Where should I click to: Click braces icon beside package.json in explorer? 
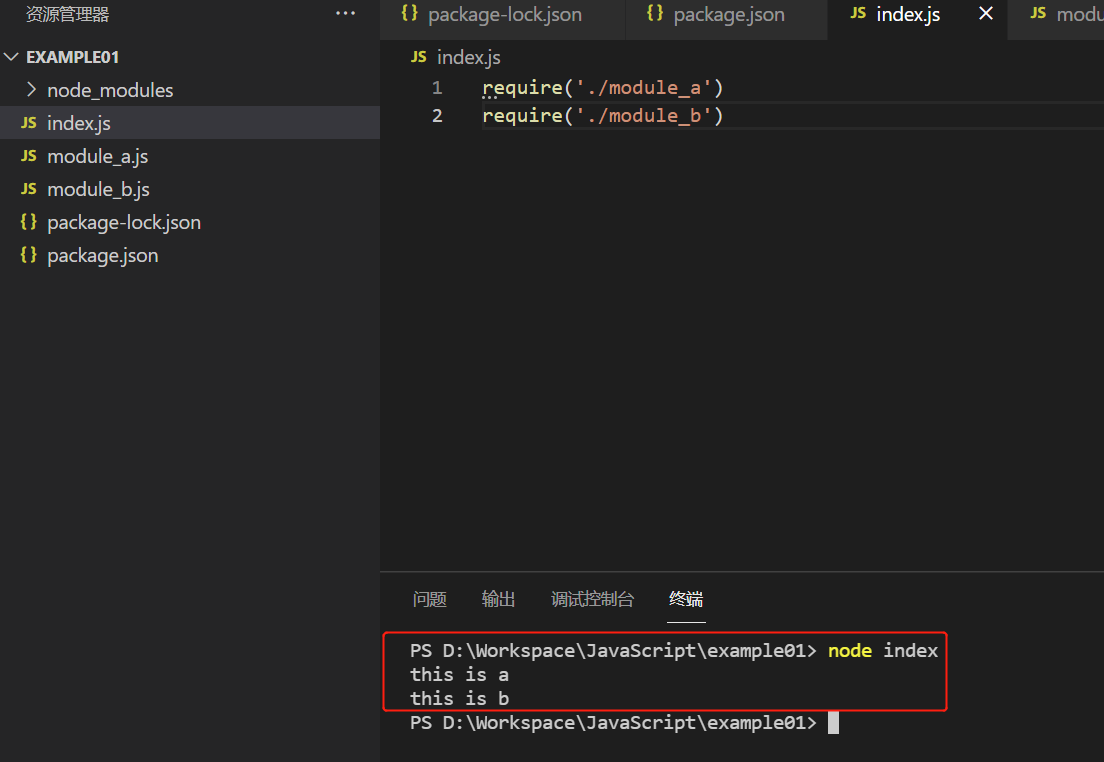(29, 254)
